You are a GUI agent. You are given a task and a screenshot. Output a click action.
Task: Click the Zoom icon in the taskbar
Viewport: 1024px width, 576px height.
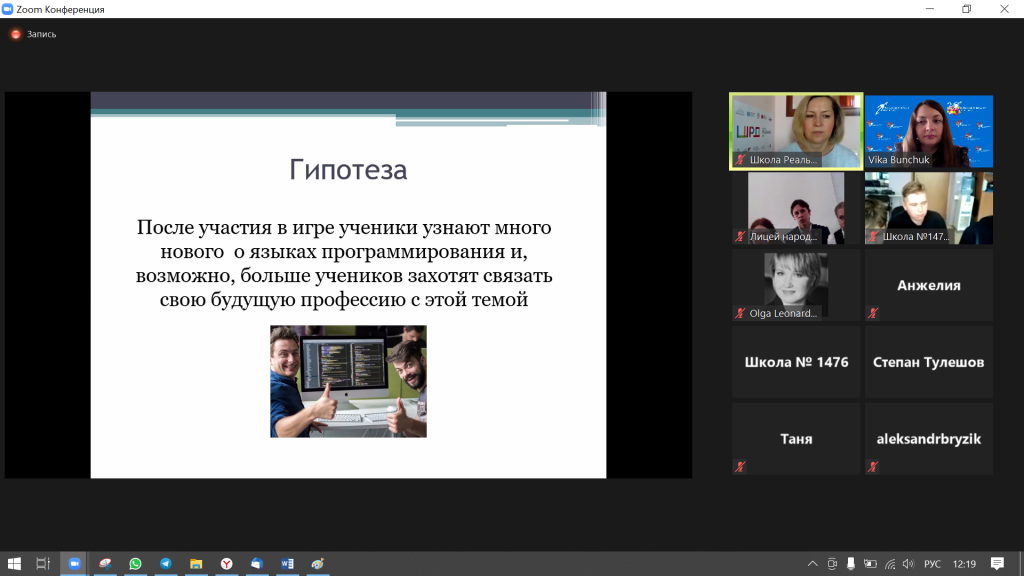pos(73,564)
